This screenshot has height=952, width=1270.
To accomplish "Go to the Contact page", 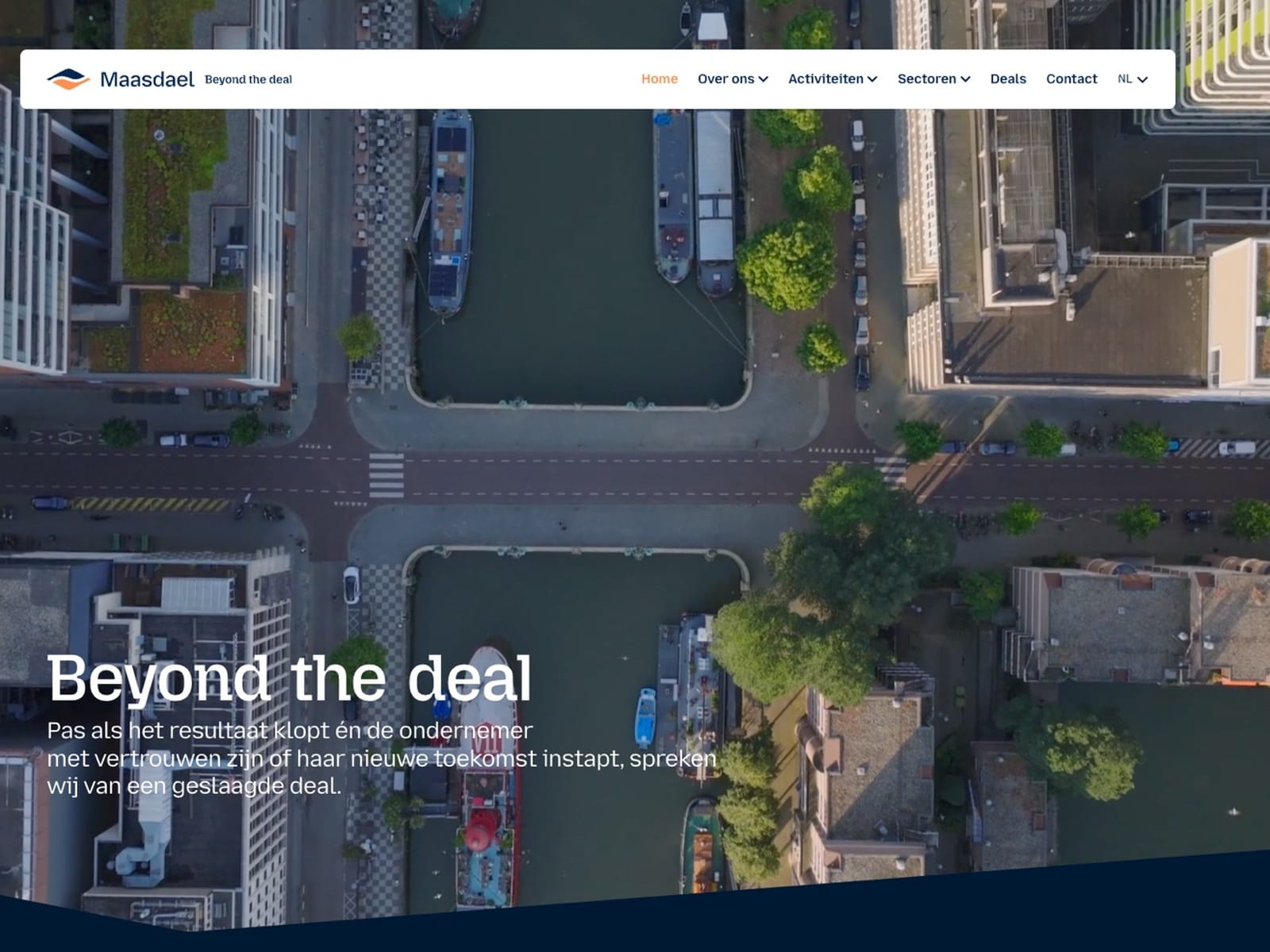I will 1072,79.
